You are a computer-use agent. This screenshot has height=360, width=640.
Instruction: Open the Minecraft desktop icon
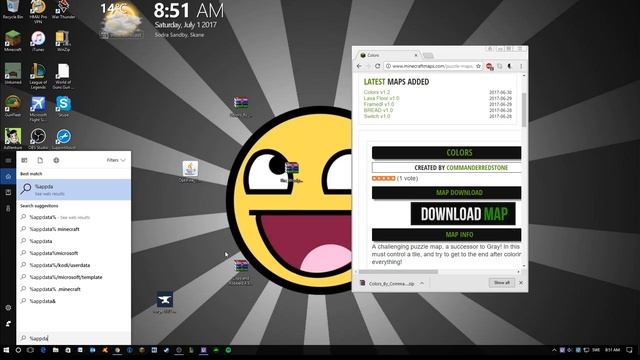pyautogui.click(x=13, y=41)
